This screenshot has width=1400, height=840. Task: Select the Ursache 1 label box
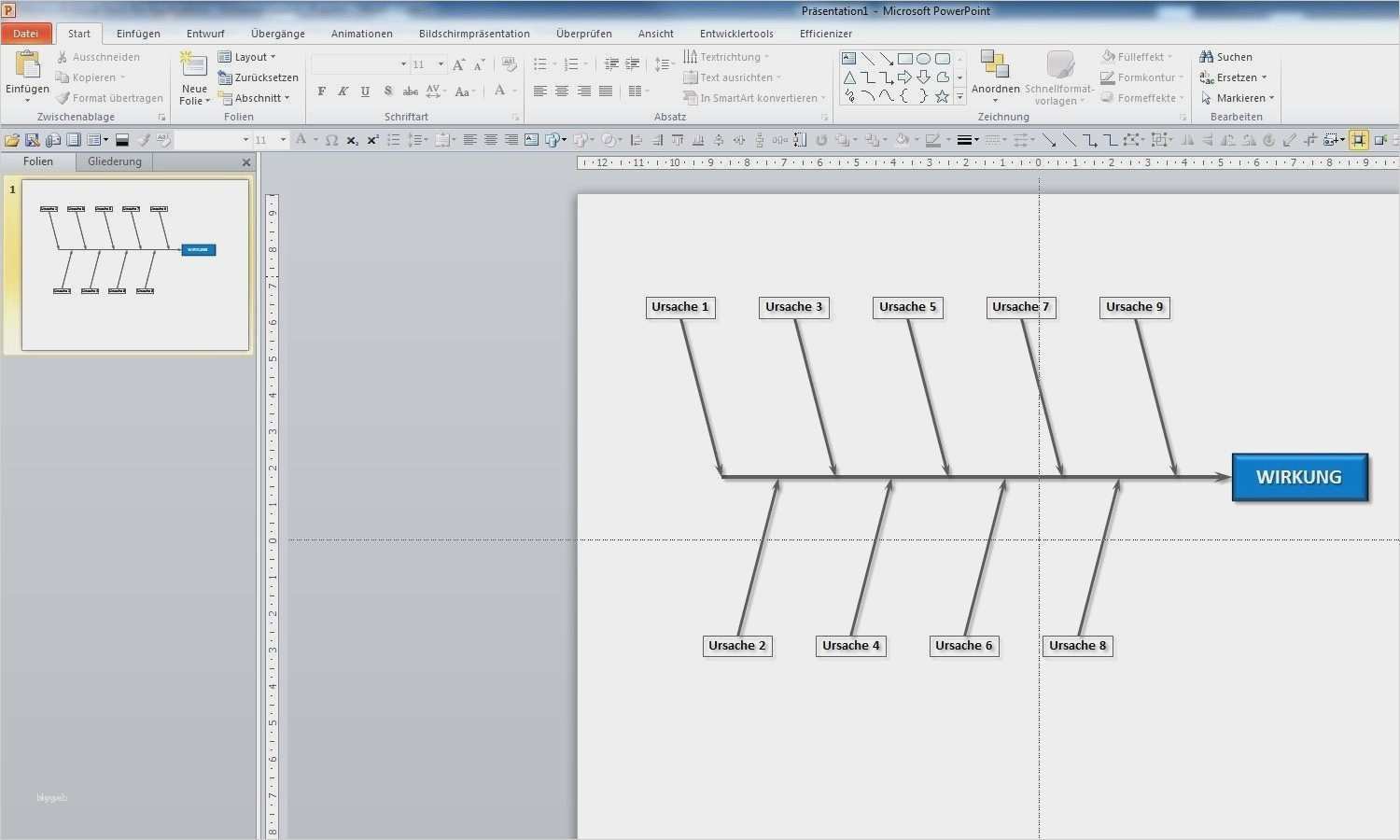point(680,307)
